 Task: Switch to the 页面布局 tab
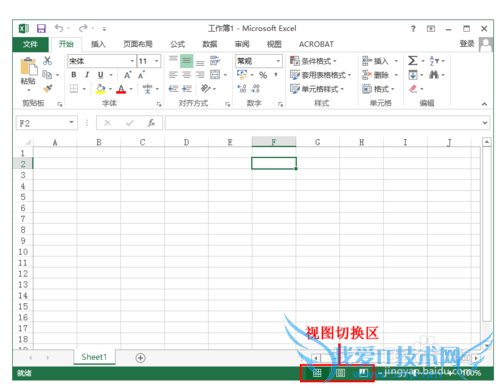(x=138, y=44)
